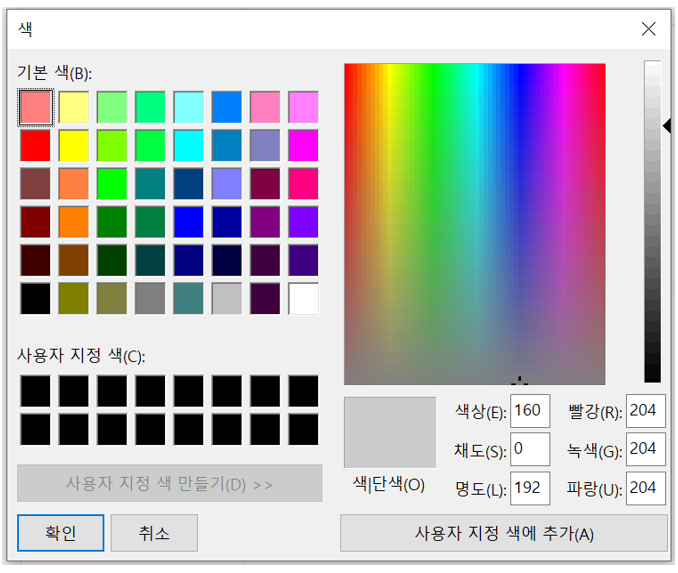Select the black basic color swatch
Image resolution: width=678 pixels, height=573 pixels.
pyautogui.click(x=35, y=298)
